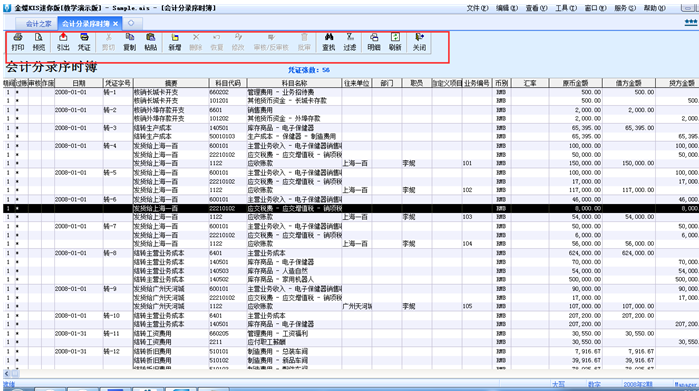Click account code 660202

click(x=218, y=92)
